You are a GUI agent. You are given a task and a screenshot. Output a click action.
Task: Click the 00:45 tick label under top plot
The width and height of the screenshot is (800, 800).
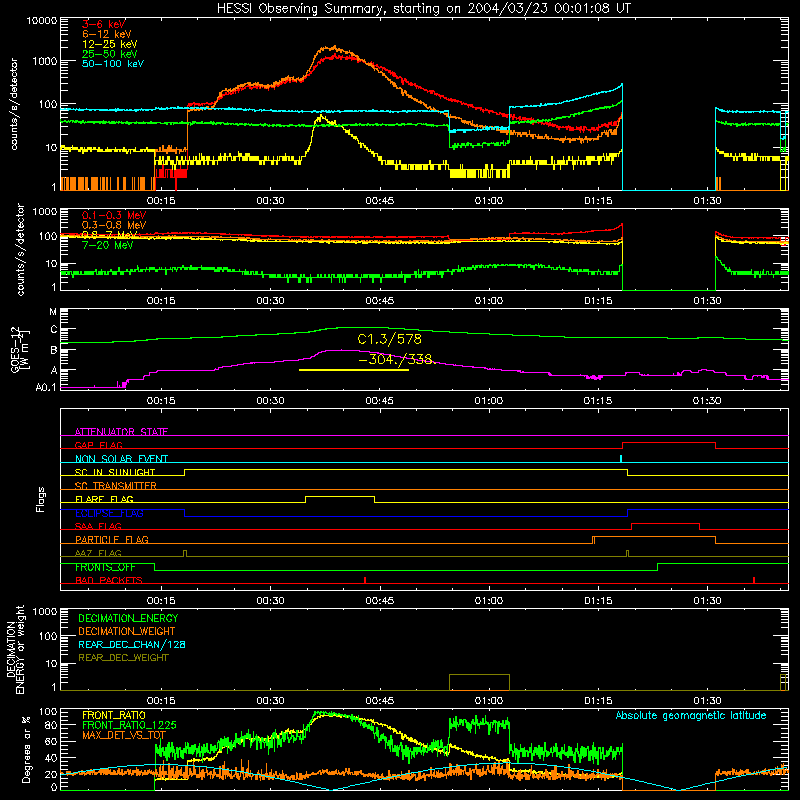click(380, 201)
